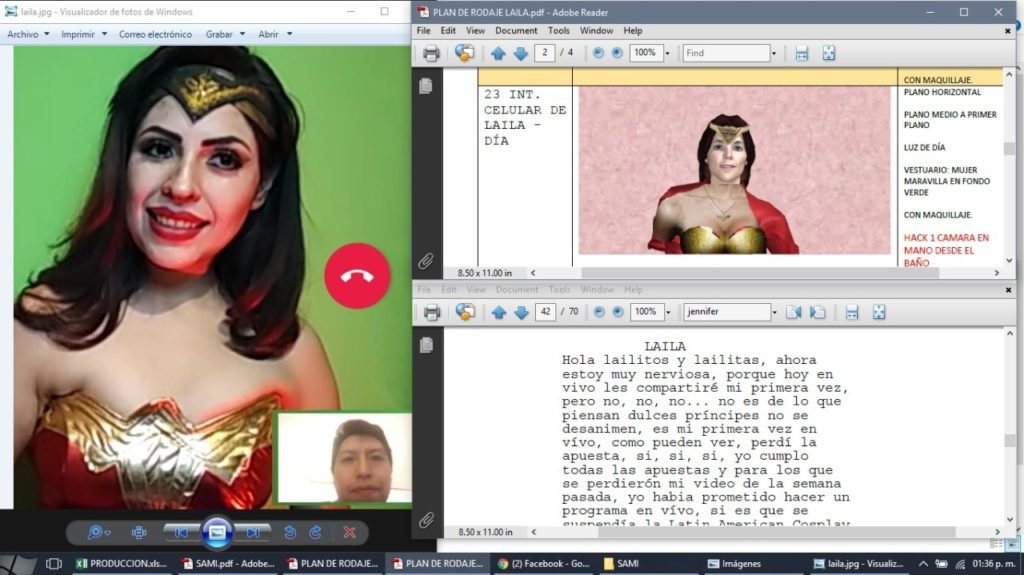
Task: Go to next page in top PDF
Action: click(x=521, y=53)
